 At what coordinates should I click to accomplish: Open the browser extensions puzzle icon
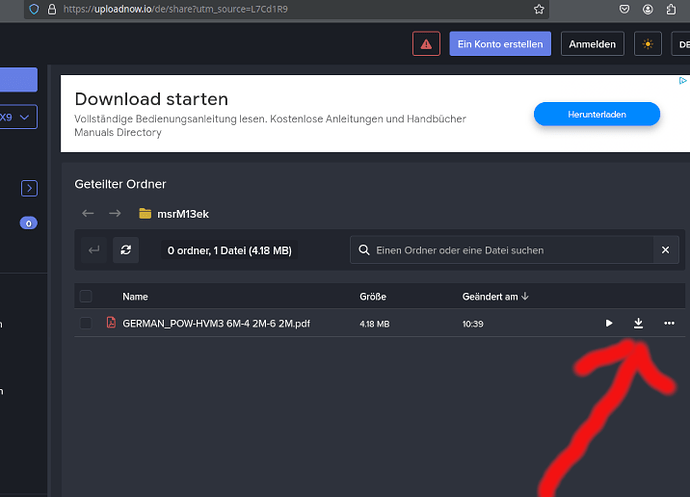coord(671,9)
